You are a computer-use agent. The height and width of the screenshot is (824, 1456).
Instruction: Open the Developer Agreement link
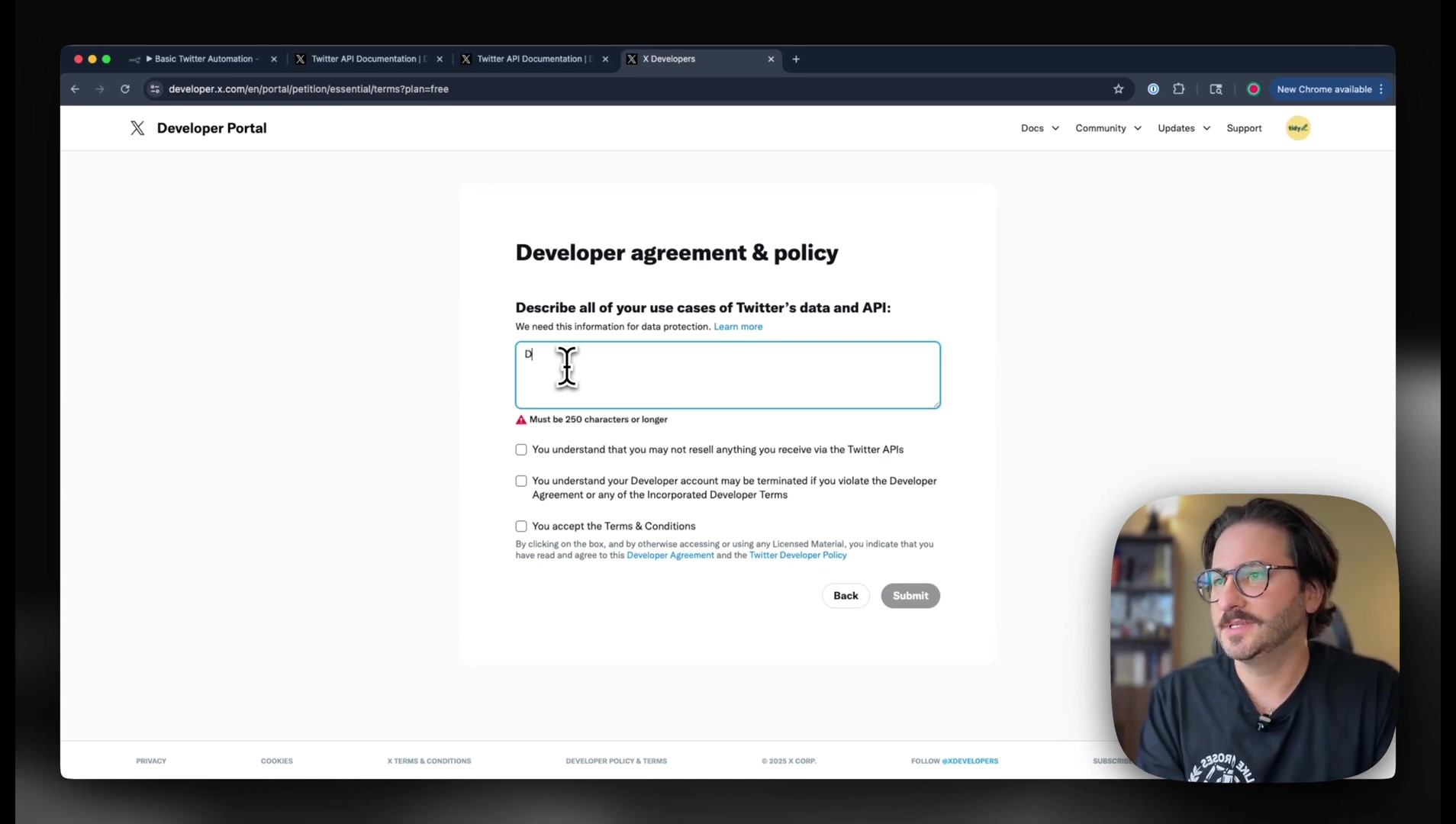point(670,555)
